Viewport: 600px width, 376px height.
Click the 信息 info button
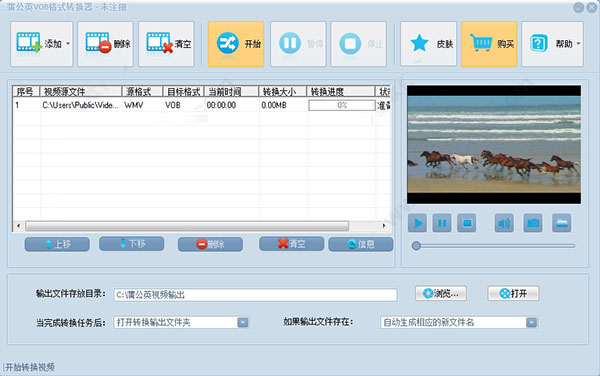361,244
